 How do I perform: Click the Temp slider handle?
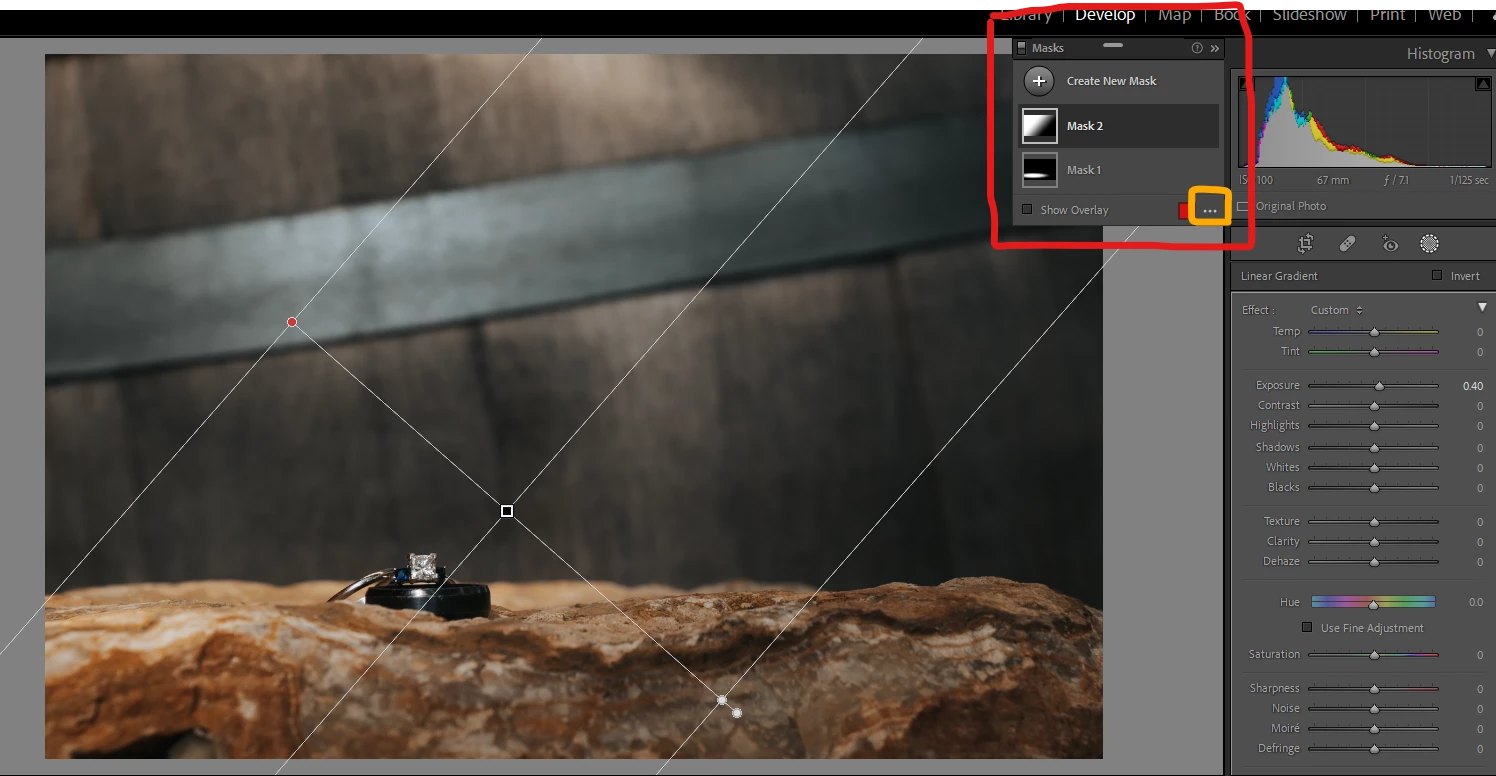(x=1374, y=332)
